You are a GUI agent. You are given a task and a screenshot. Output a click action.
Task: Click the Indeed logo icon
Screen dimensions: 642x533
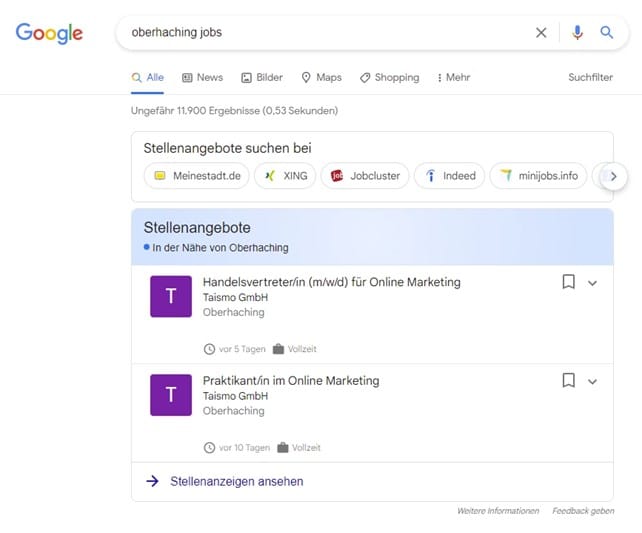tap(430, 176)
